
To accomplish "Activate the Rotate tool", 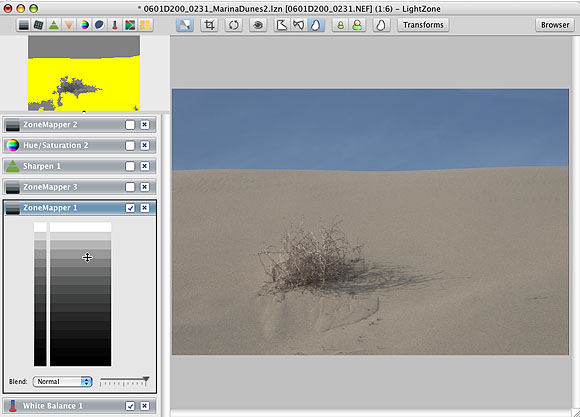I will (x=234, y=25).
